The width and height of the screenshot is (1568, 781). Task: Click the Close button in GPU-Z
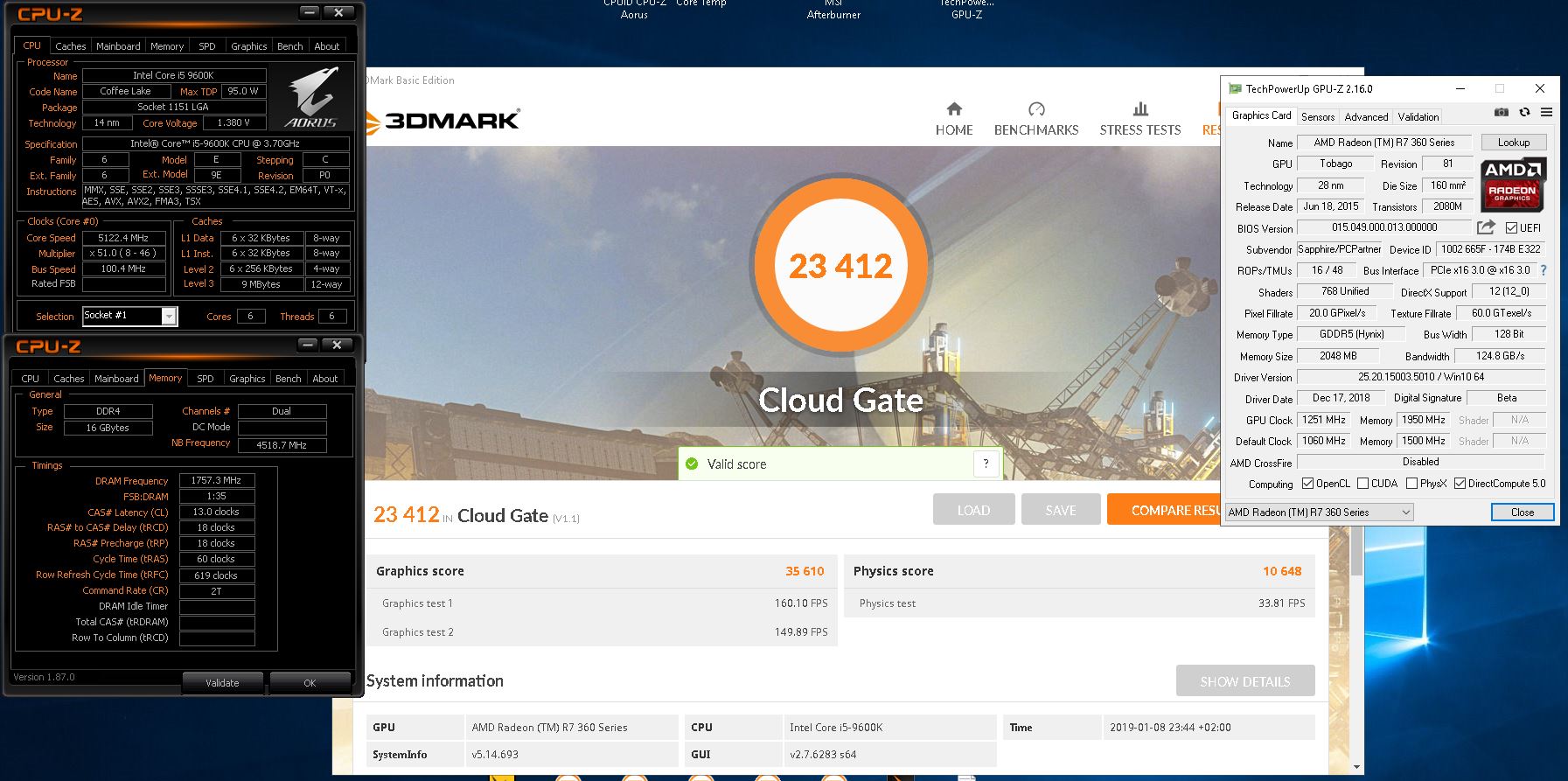pyautogui.click(x=1523, y=512)
